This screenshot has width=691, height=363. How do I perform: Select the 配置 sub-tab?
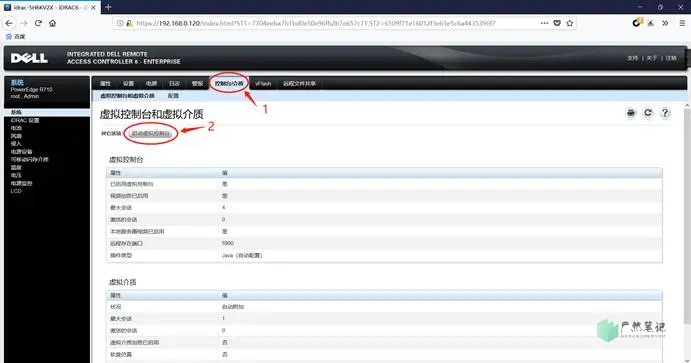tap(173, 96)
